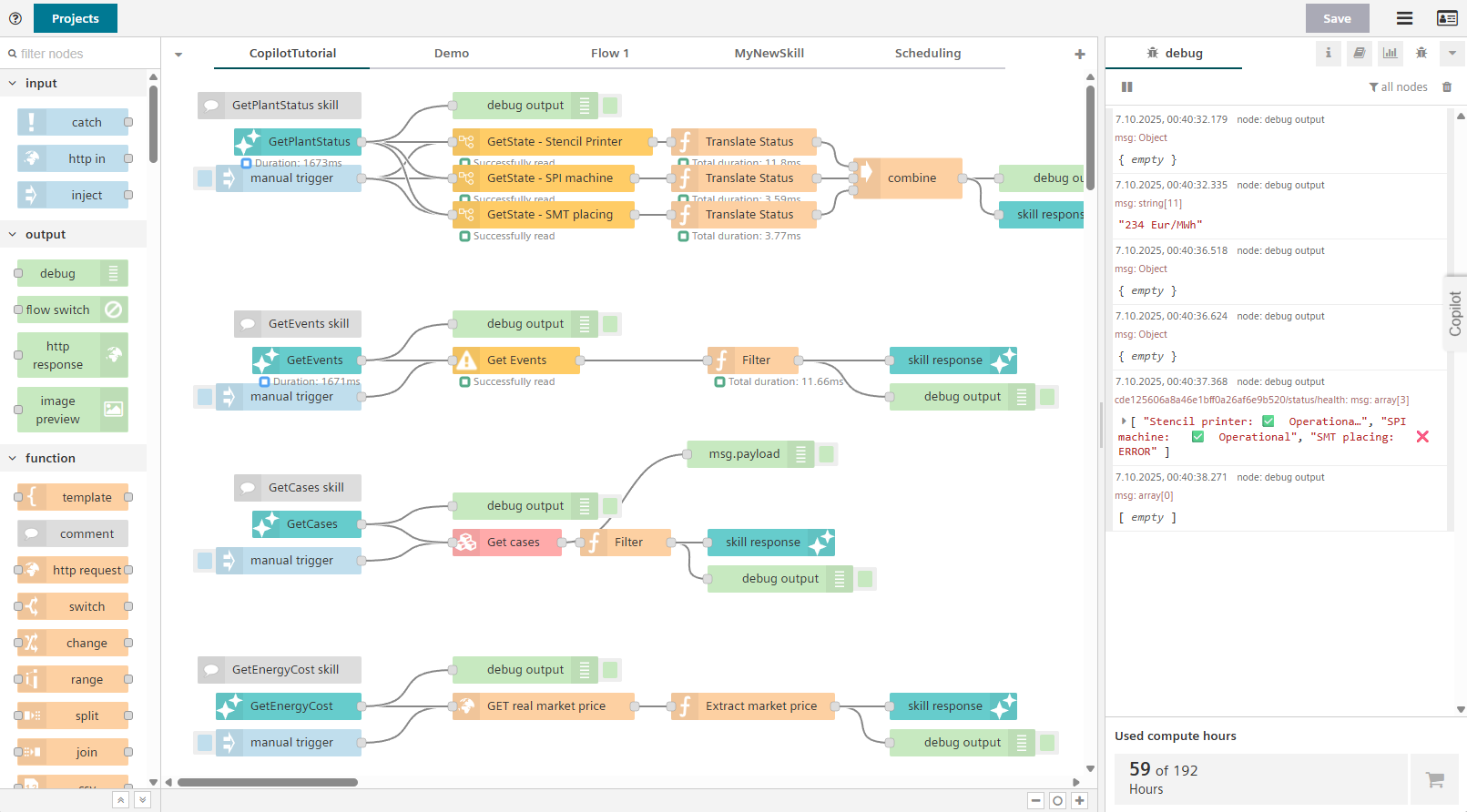Viewport: 1467px width, 812px height.
Task: Switch to the MyNewSkill flow tab
Action: [x=769, y=54]
